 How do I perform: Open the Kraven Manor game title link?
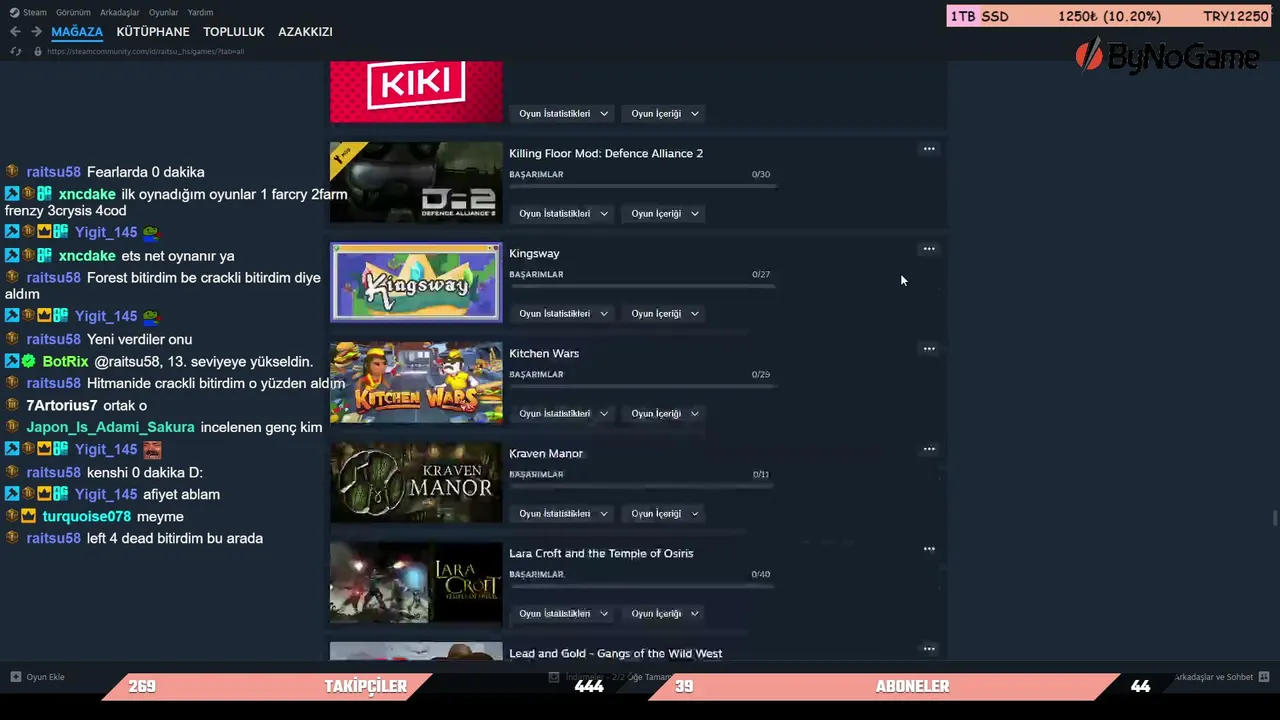pyautogui.click(x=546, y=453)
